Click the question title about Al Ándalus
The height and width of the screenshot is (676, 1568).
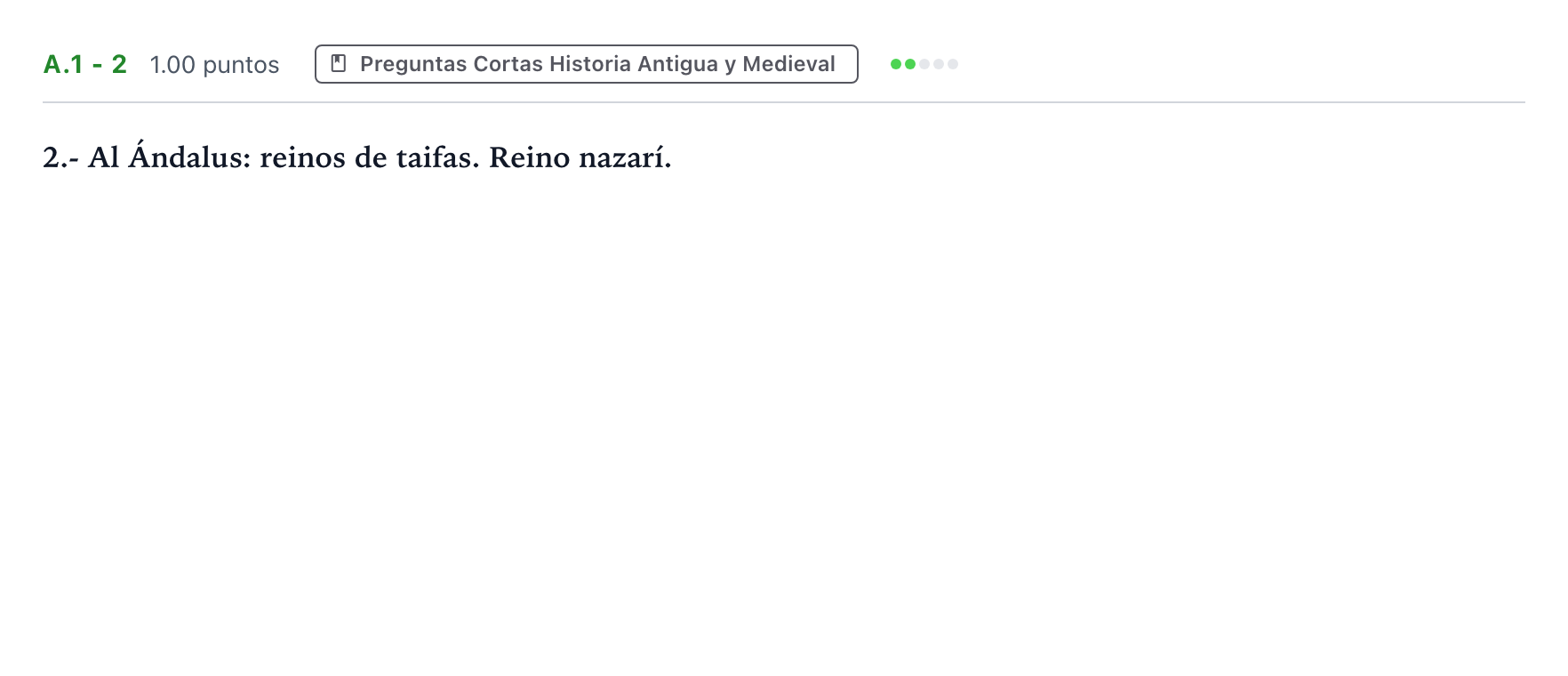coord(357,157)
